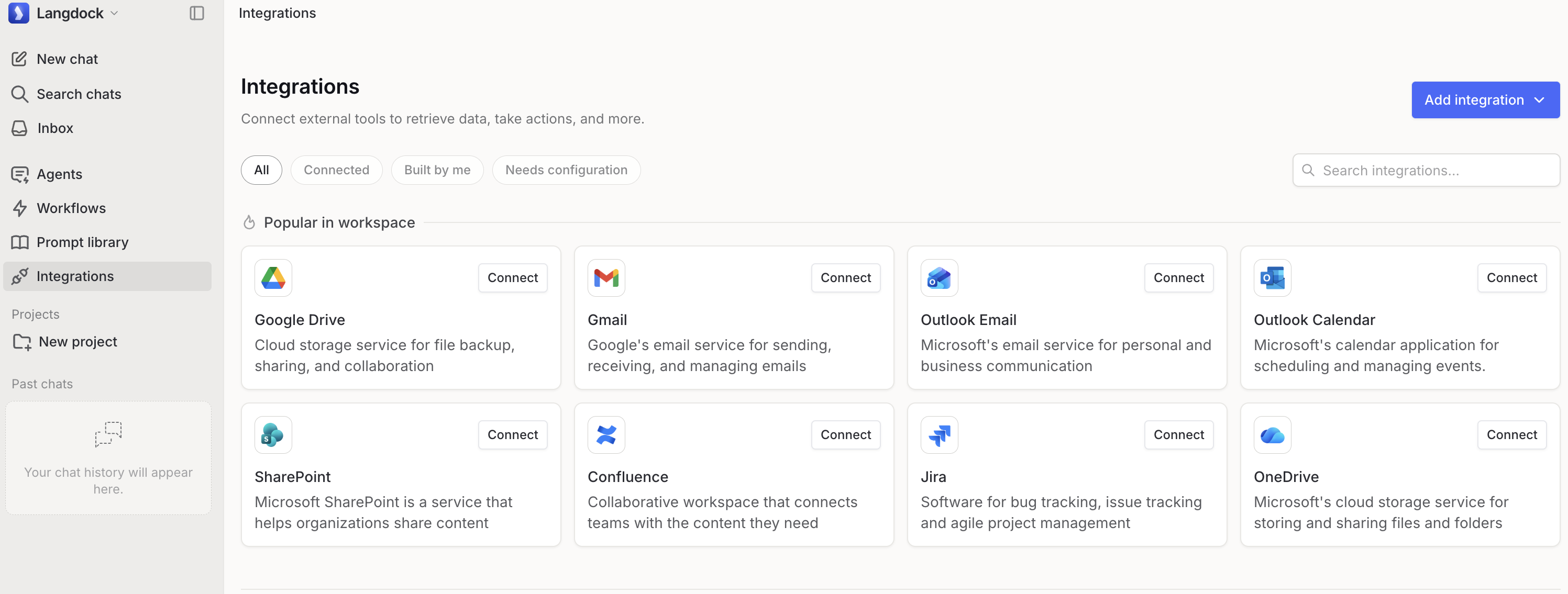
Task: Open the Workflows section
Action: coord(71,208)
